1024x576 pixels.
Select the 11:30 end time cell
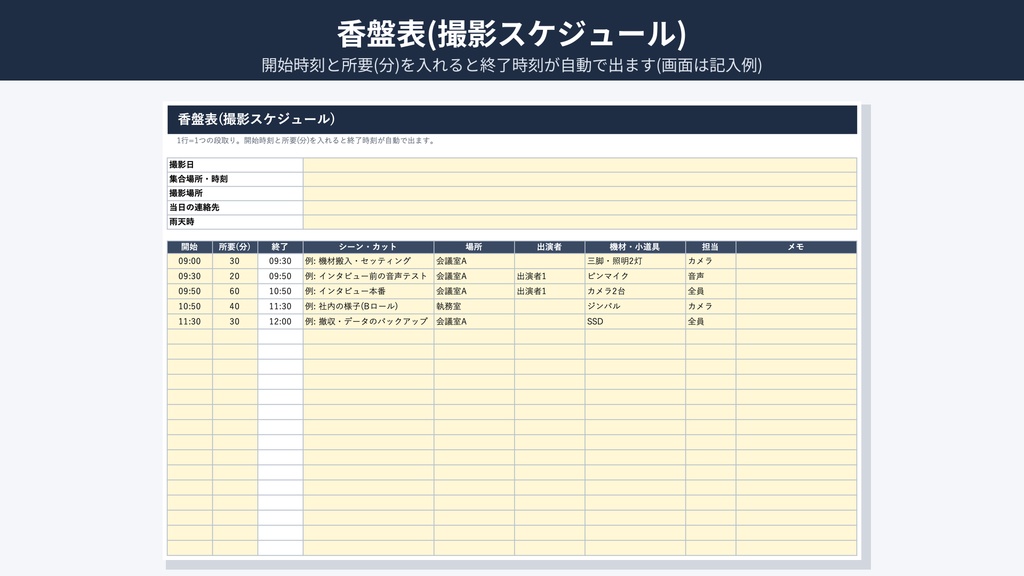(280, 306)
